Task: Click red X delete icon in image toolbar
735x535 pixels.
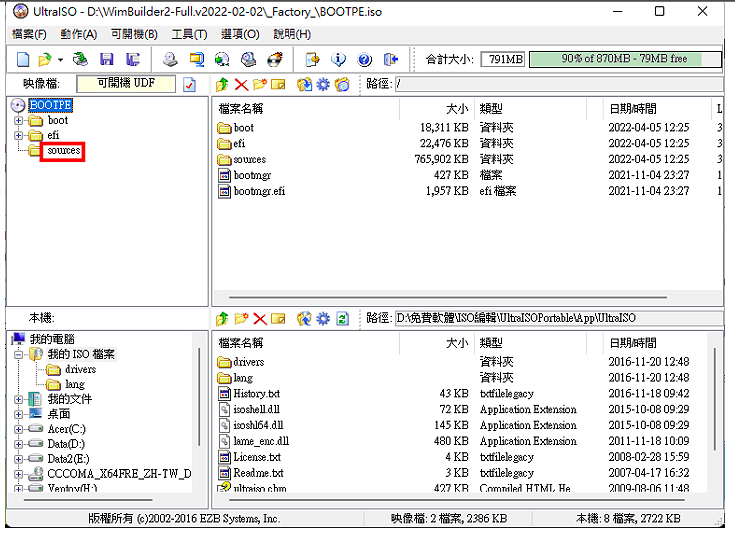Action: pos(241,84)
